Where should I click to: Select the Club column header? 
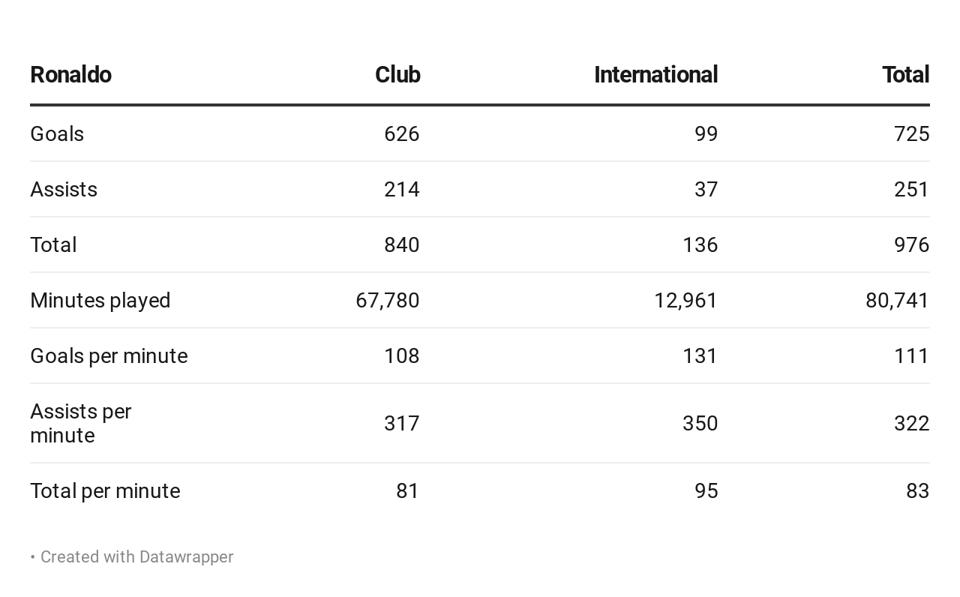[x=397, y=75]
